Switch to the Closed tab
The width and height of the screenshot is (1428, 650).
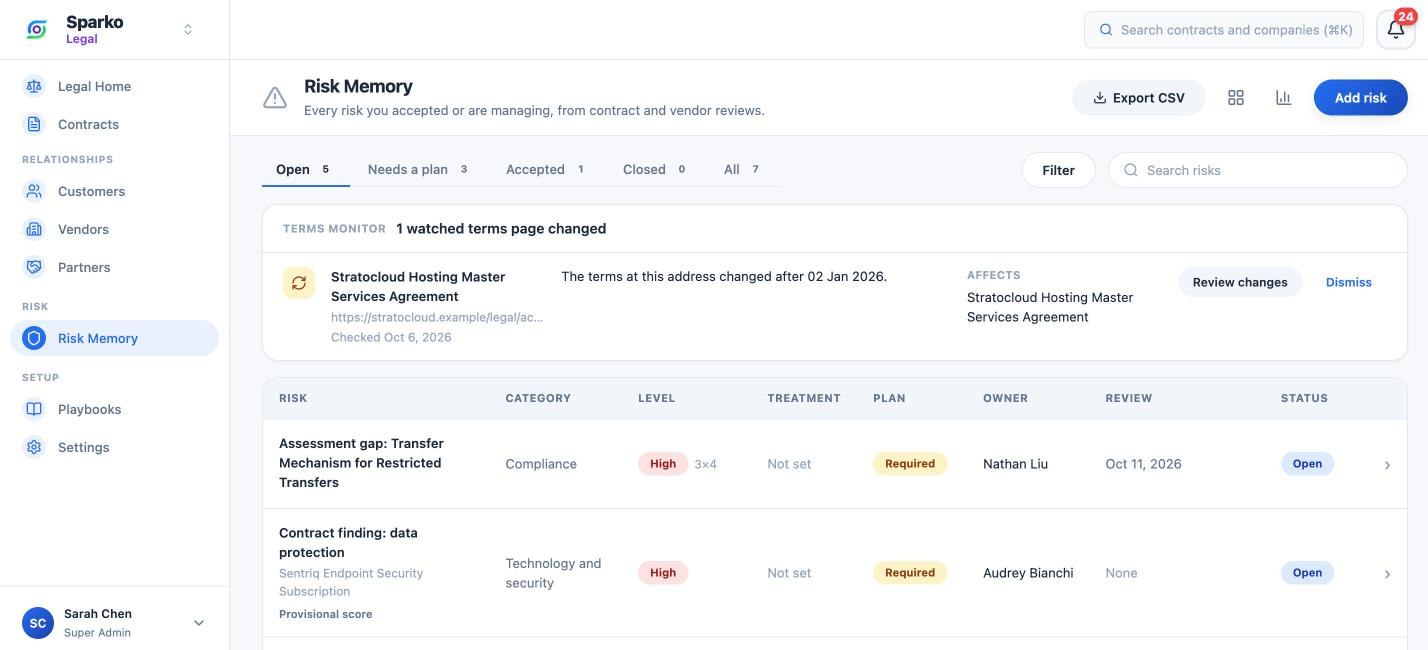(x=655, y=169)
